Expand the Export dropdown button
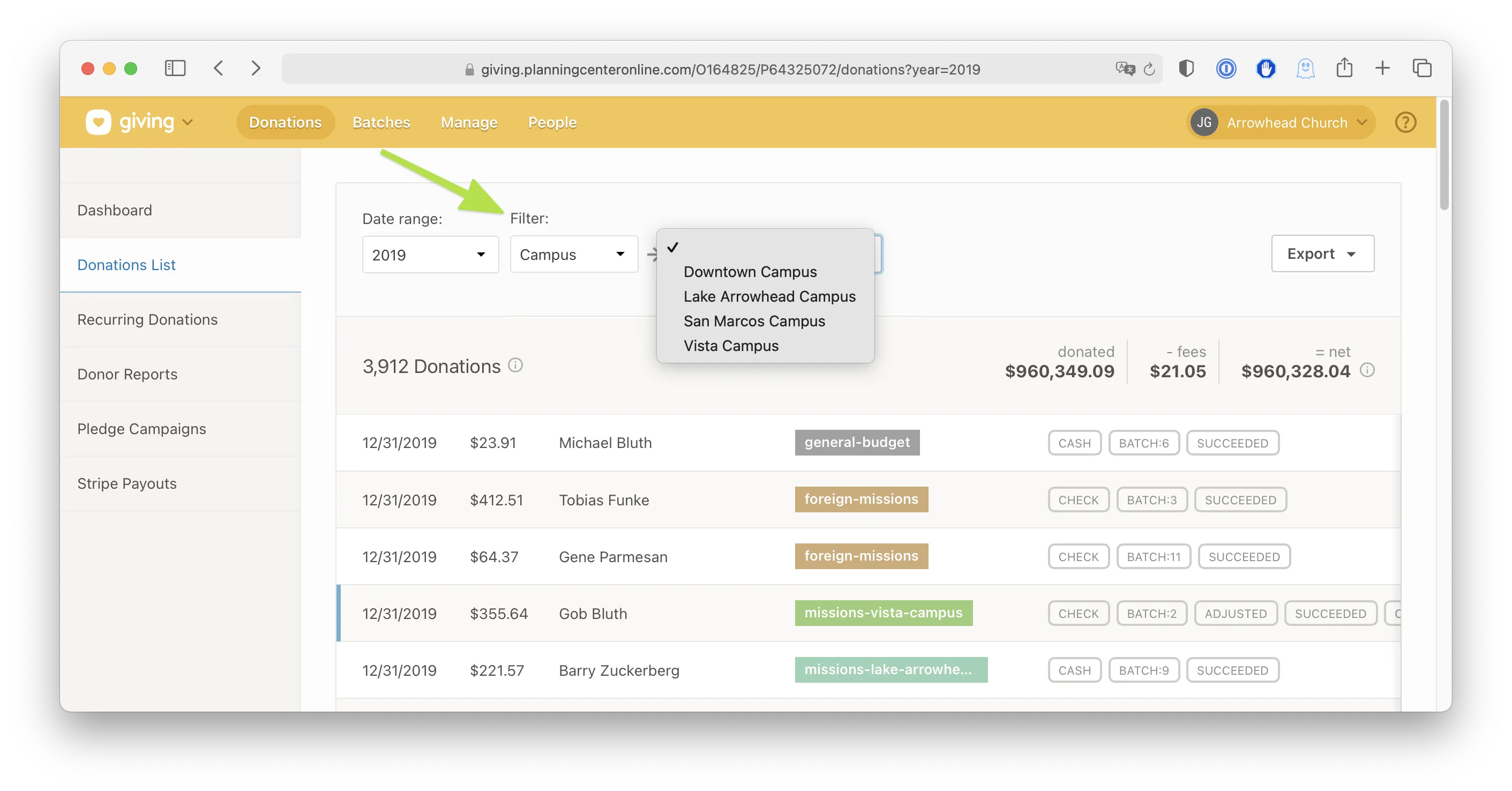Viewport: 1512px width, 791px height. pyautogui.click(x=1322, y=253)
